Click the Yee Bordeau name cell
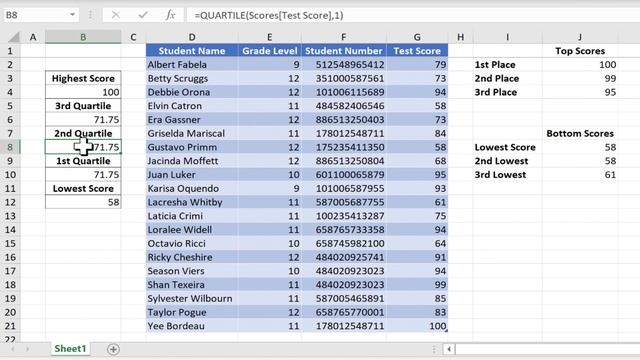Image resolution: width=640 pixels, height=360 pixels. [191, 326]
